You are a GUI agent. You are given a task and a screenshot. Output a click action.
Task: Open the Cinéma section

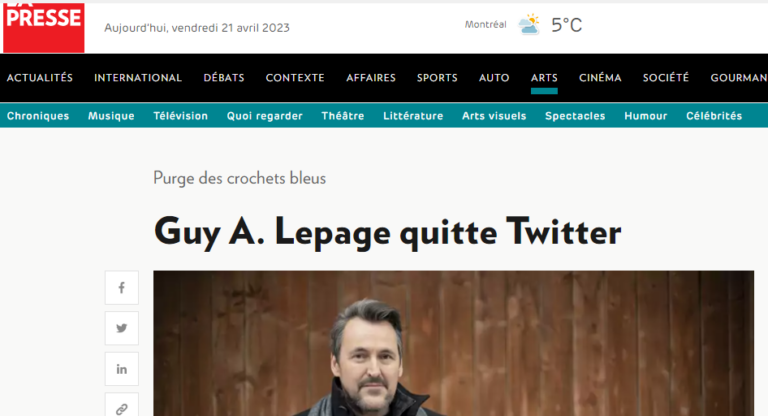point(600,78)
